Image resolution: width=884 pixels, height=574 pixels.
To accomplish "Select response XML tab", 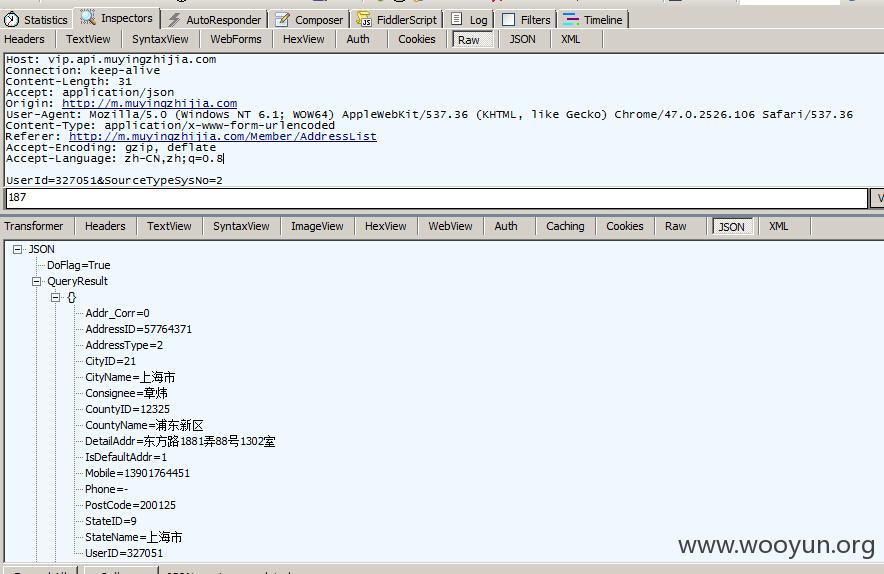I will 779,226.
